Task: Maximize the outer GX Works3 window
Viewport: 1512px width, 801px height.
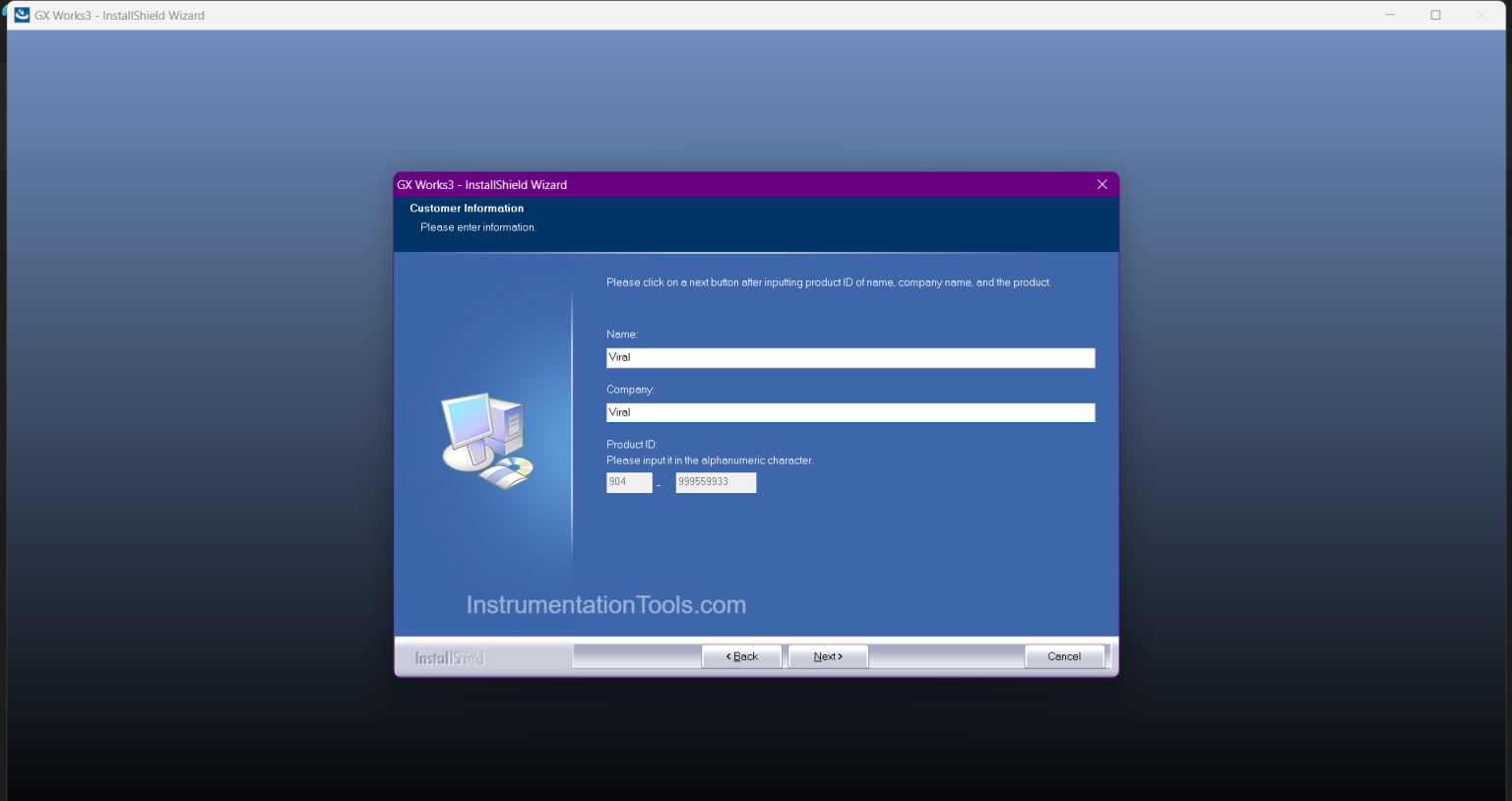Action: [x=1435, y=15]
